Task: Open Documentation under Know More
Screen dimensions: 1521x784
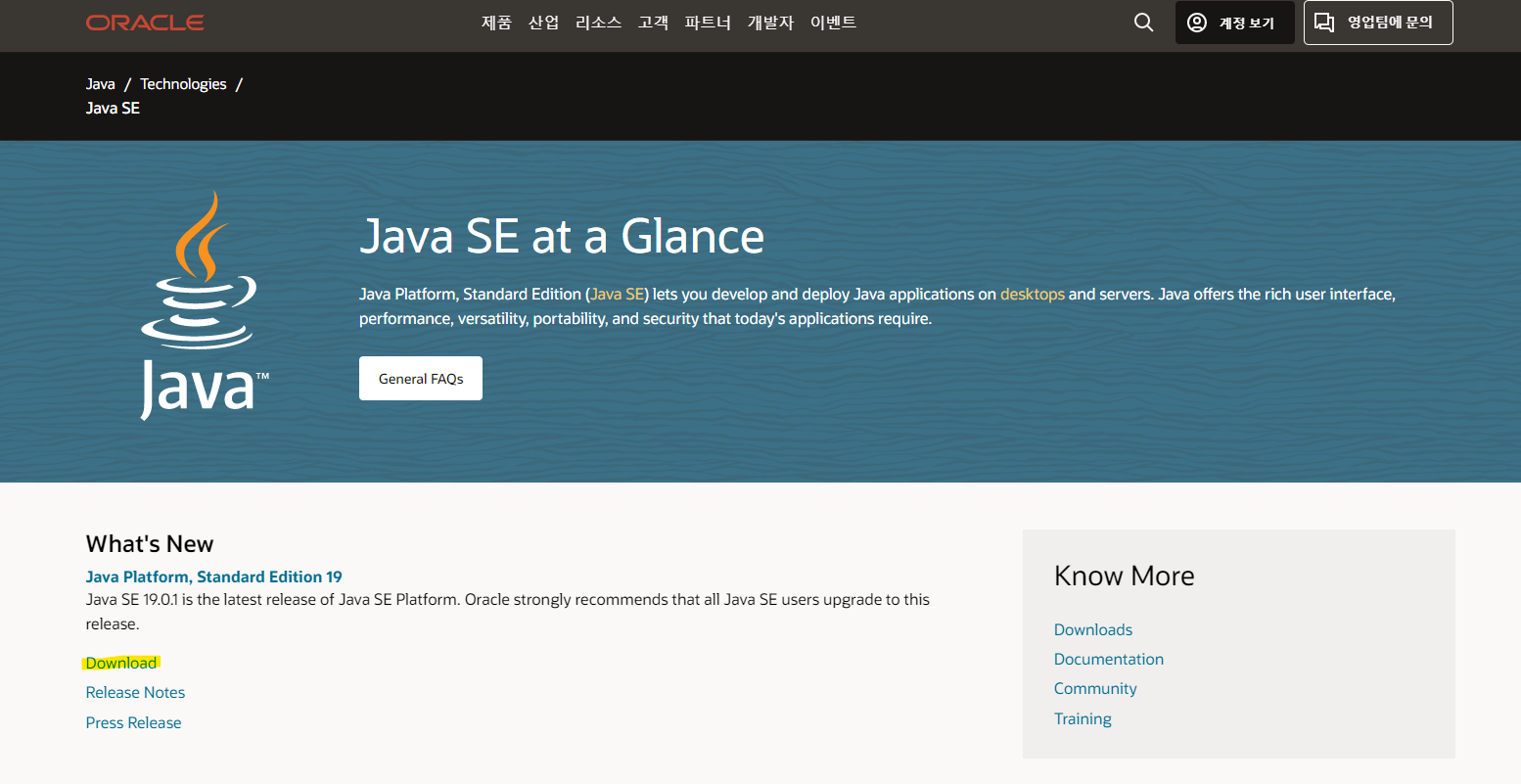Action: tap(1109, 659)
